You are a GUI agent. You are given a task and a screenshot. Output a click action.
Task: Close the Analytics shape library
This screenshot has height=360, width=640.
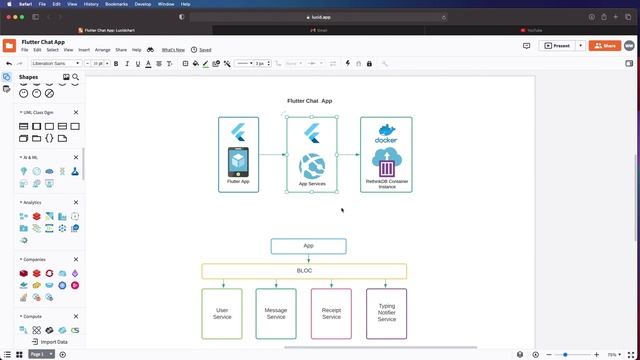click(x=76, y=202)
